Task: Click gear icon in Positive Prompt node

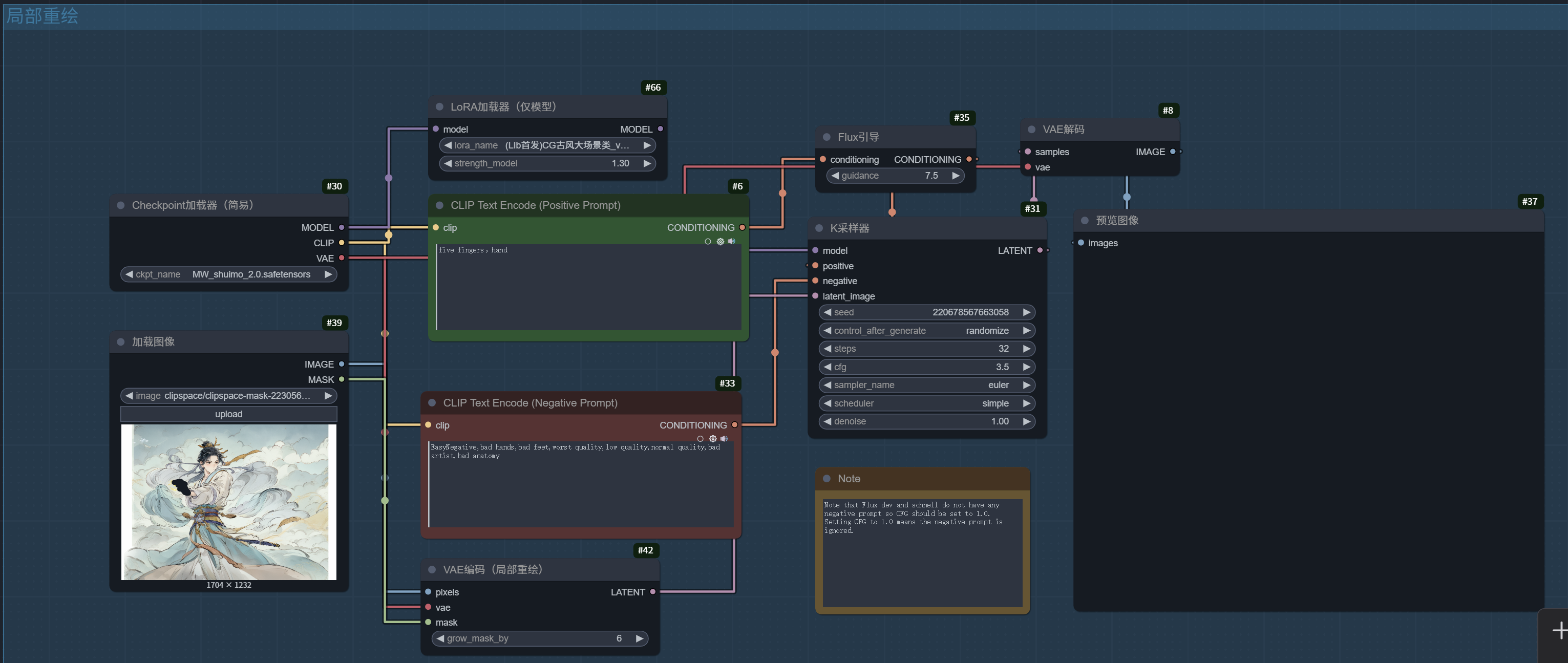Action: tap(720, 242)
